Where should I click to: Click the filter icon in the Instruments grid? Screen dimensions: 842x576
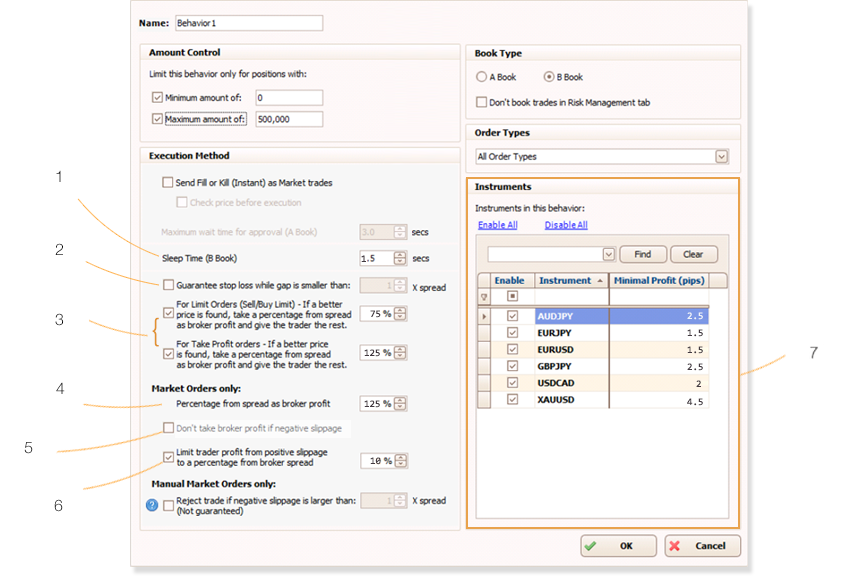coord(483,297)
